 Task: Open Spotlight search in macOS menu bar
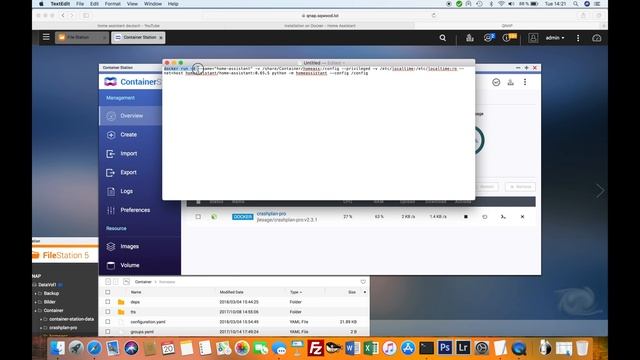coord(576,4)
